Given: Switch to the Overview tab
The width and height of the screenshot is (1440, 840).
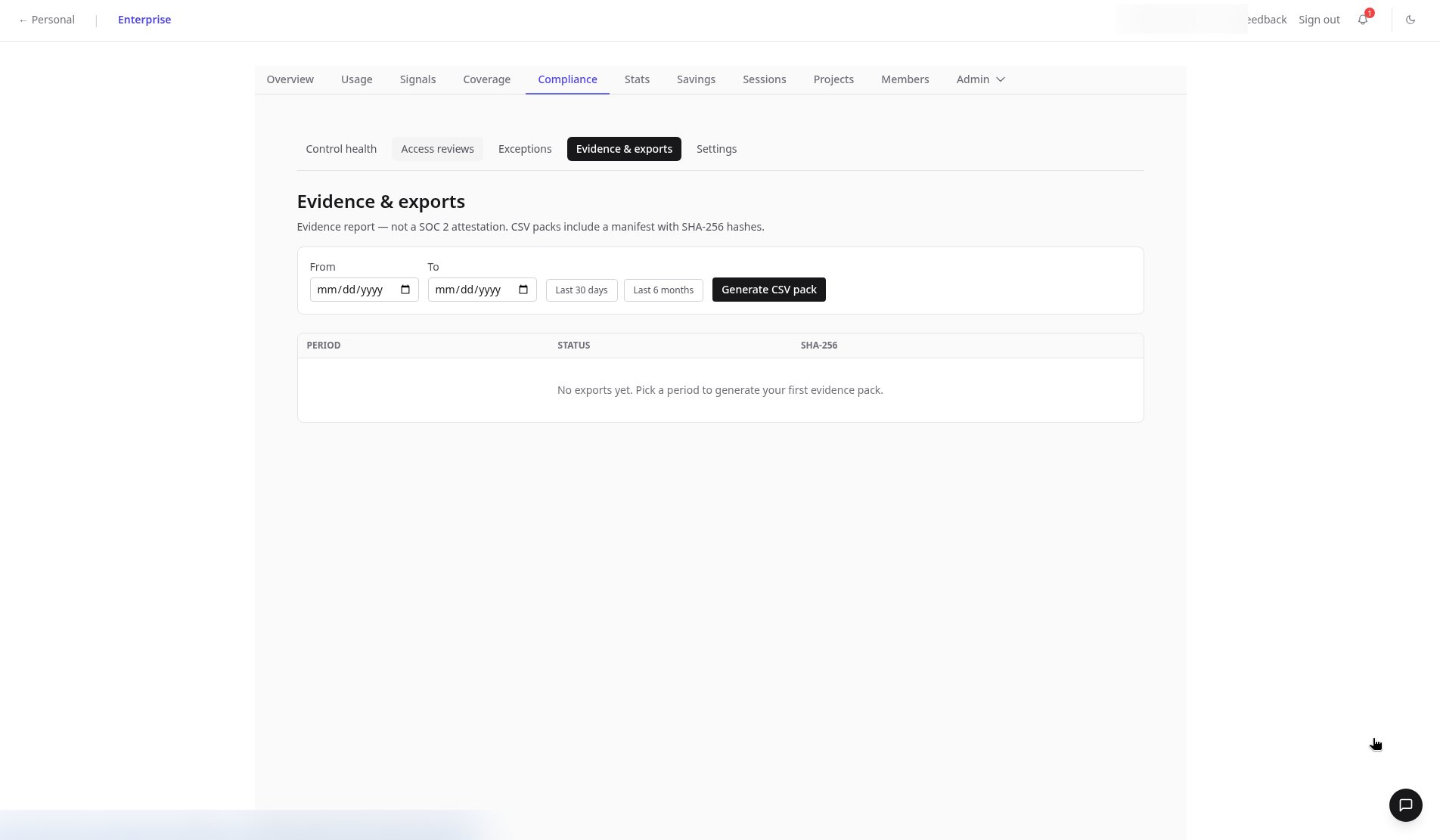Looking at the screenshot, I should click(290, 79).
